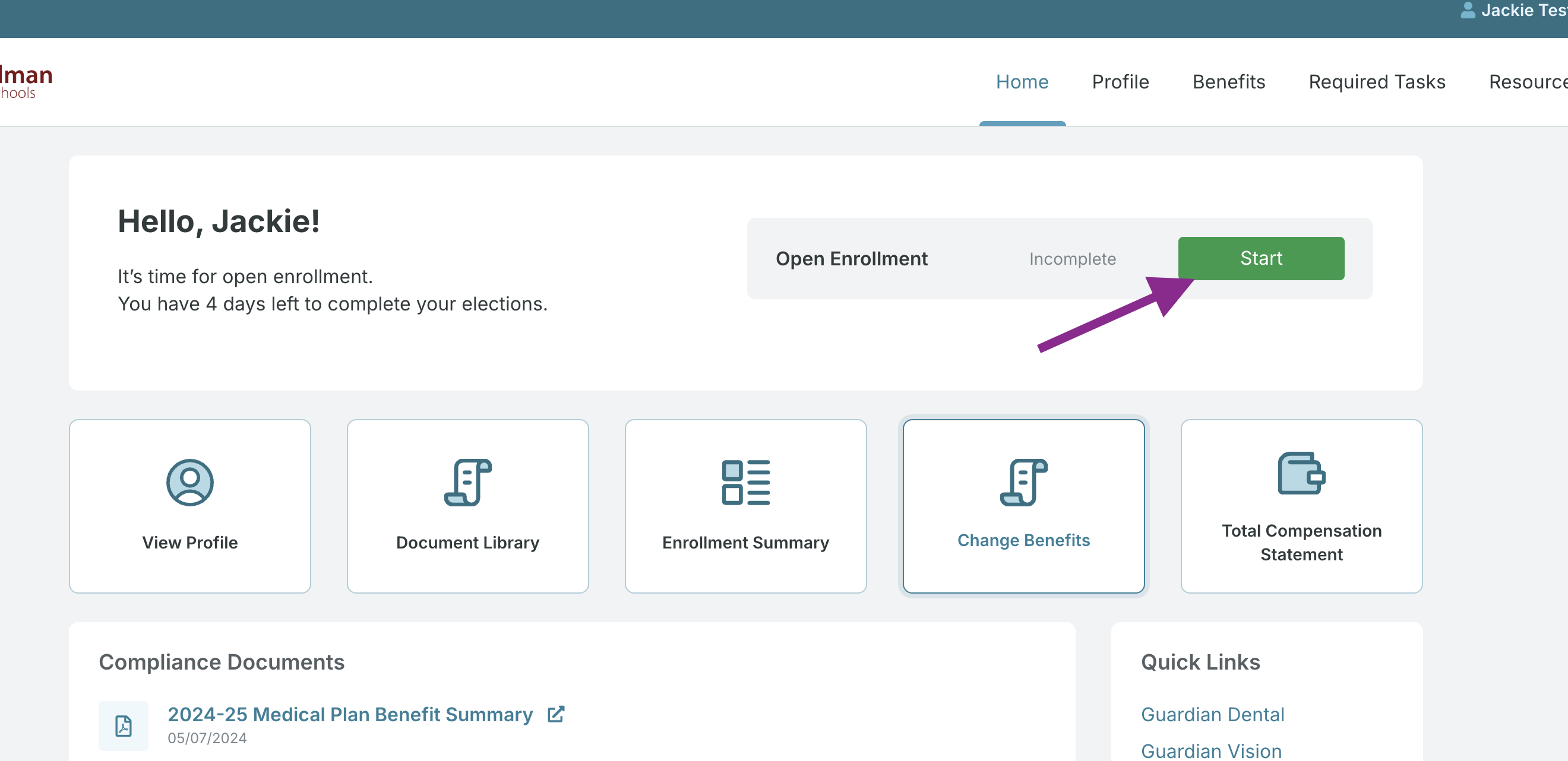This screenshot has width=1568, height=761.
Task: Click external link icon beside Medical Plan Summary
Action: pyautogui.click(x=556, y=714)
